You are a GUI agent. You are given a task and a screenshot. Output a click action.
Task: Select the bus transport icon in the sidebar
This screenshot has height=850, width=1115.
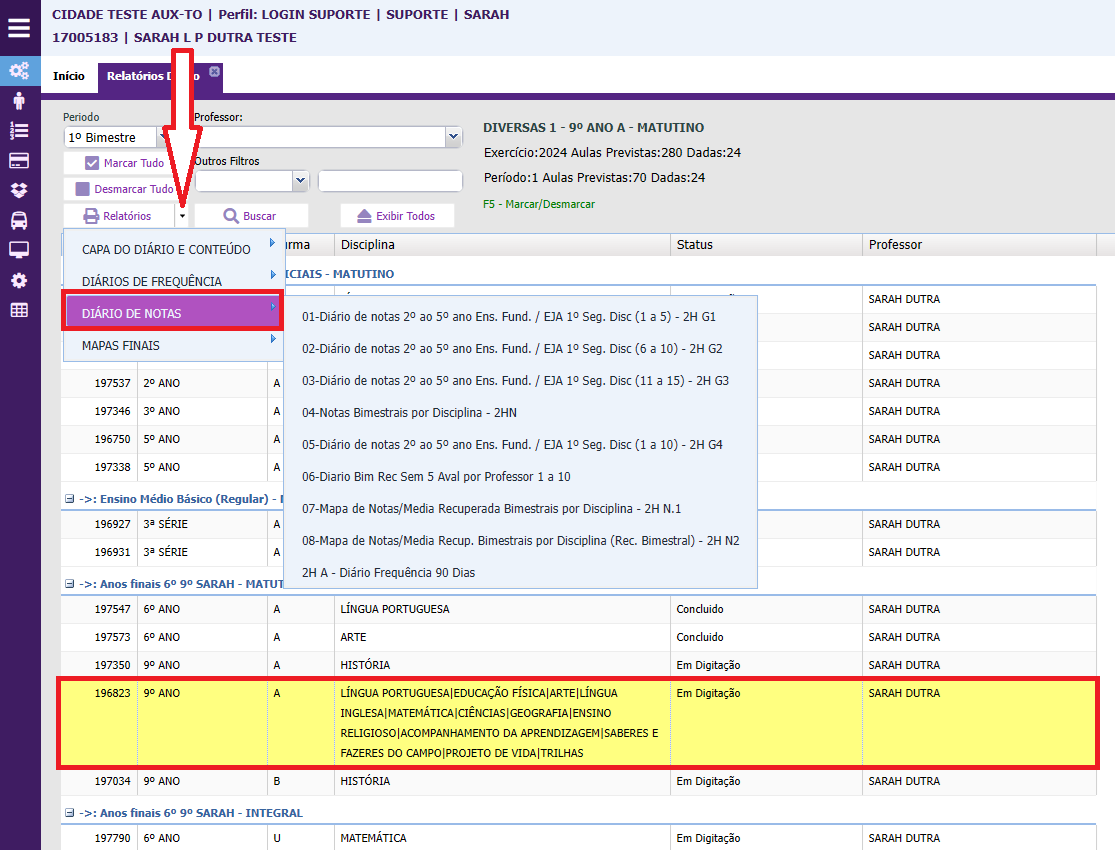pyautogui.click(x=19, y=220)
